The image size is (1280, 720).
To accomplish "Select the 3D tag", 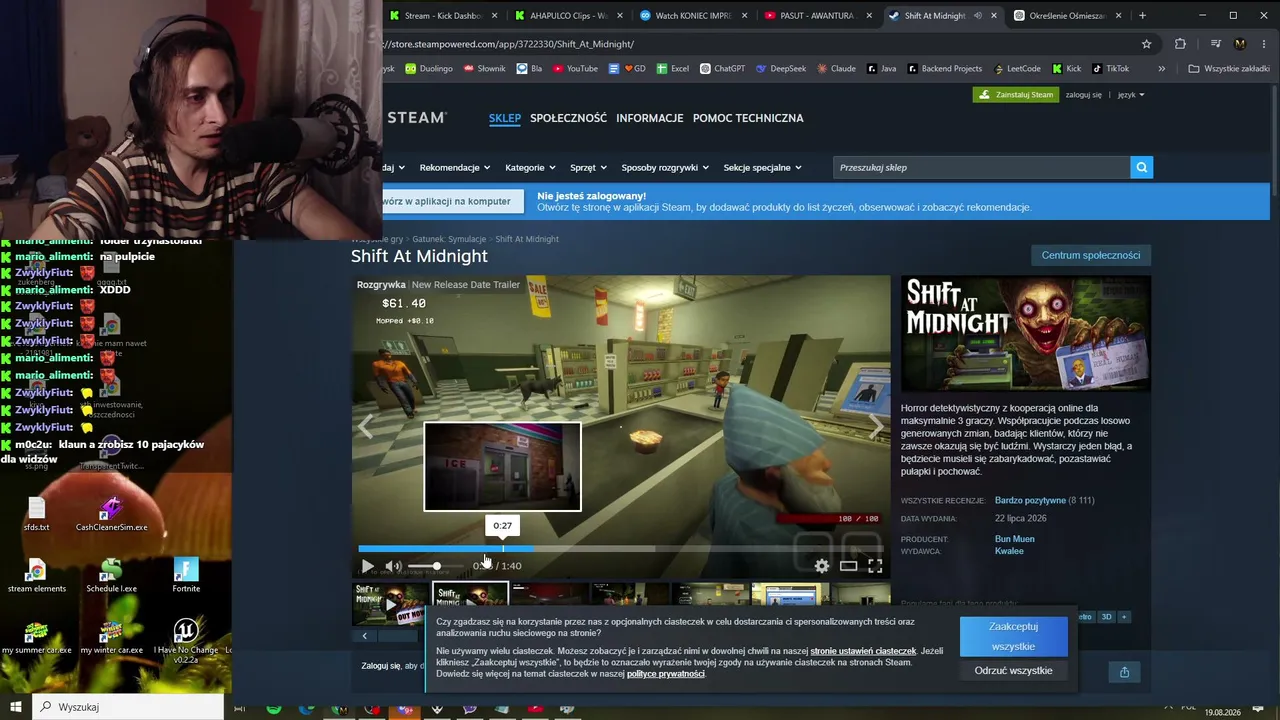I will coord(1106,617).
